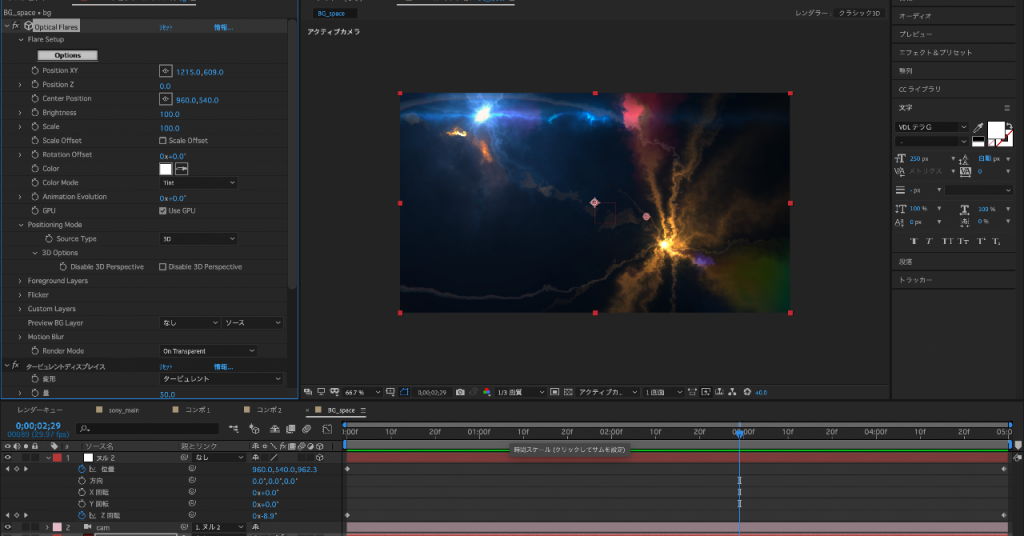Toggle motion blur icon in timeline header
1024x536 pixels.
coord(306,429)
